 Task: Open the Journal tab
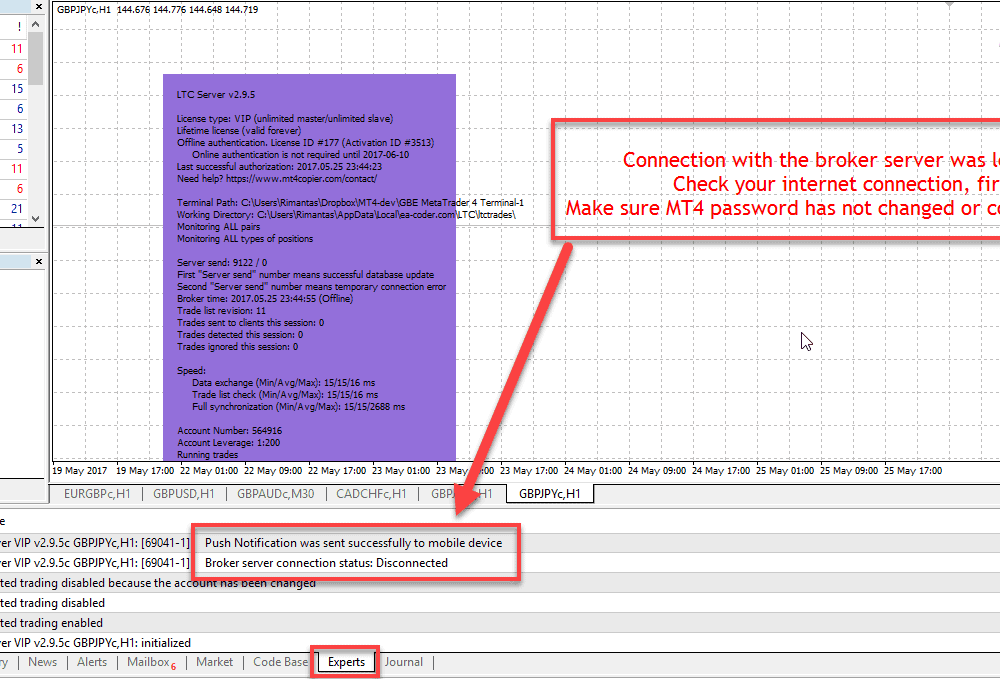[403, 662]
